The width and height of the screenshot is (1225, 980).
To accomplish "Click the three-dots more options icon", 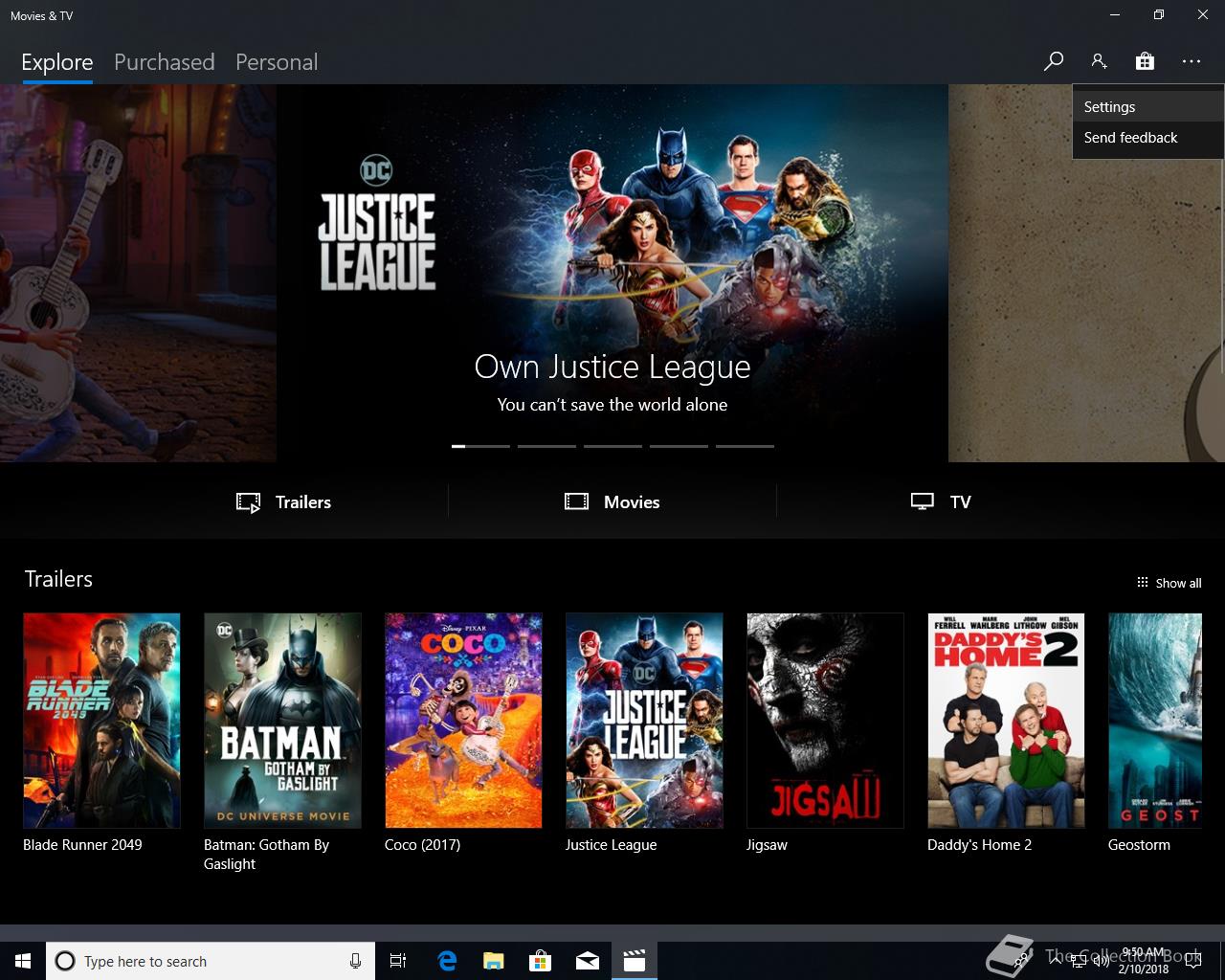I will pos(1191,61).
